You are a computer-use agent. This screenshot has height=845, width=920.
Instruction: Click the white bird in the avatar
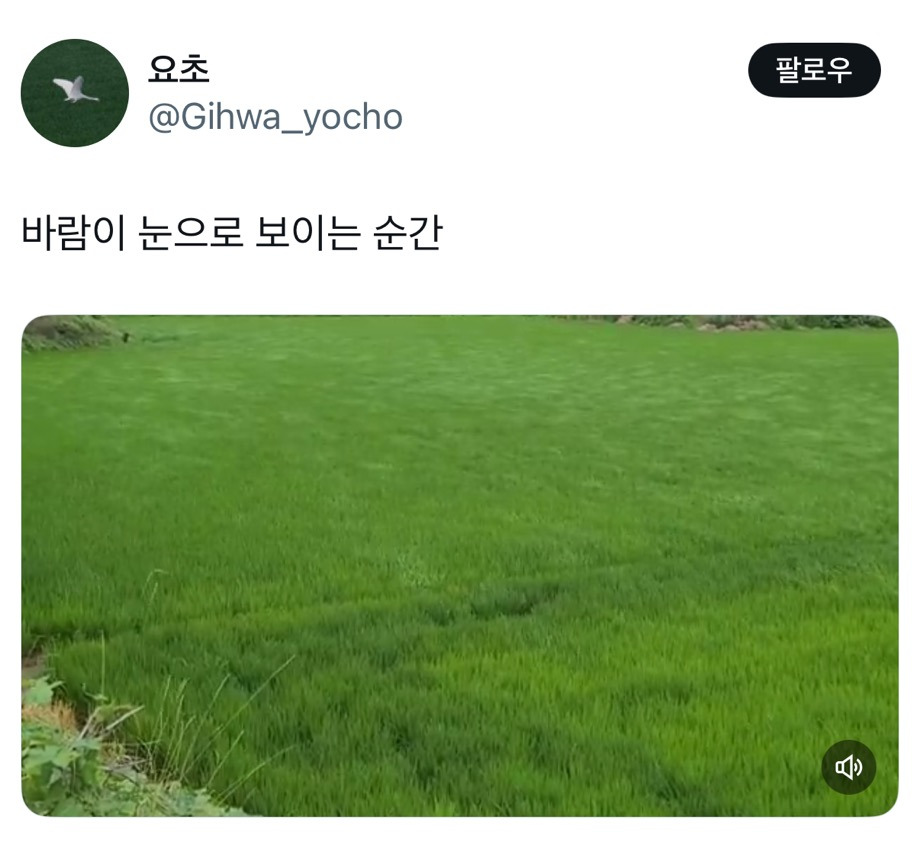[x=76, y=90]
